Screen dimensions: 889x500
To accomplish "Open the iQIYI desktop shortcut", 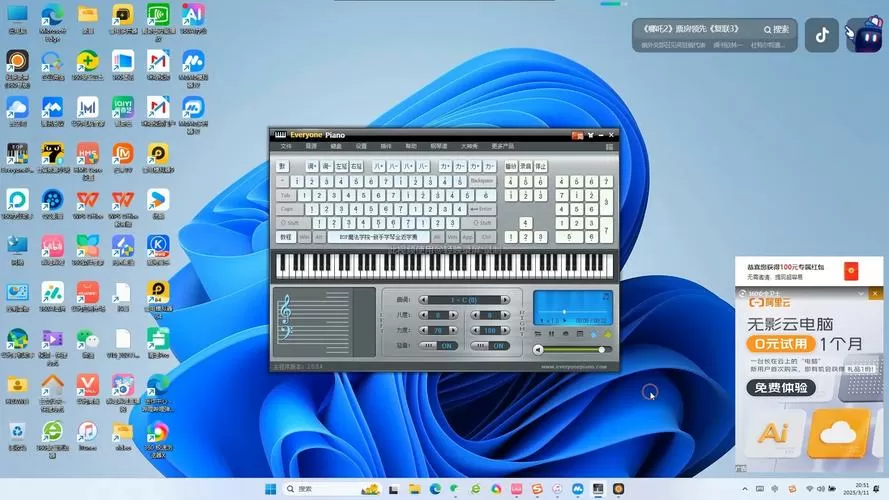I will coord(123,111).
